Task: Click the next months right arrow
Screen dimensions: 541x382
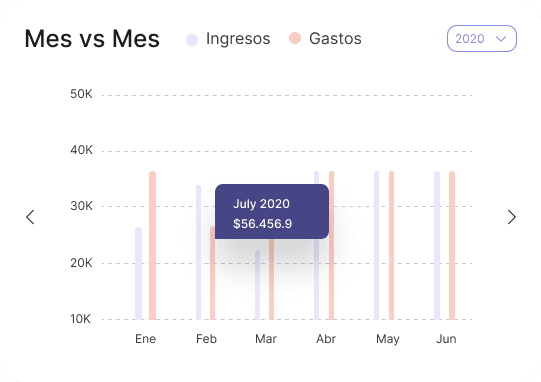Action: [512, 217]
